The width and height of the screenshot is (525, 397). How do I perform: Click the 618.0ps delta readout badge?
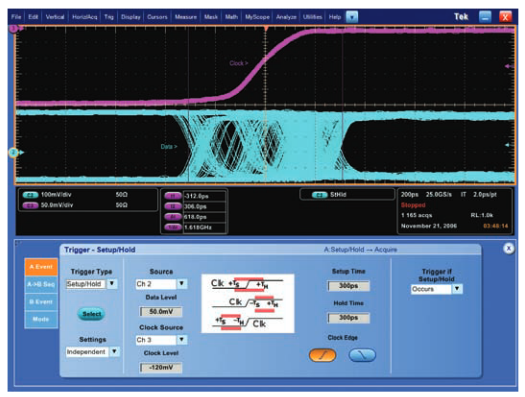172,217
